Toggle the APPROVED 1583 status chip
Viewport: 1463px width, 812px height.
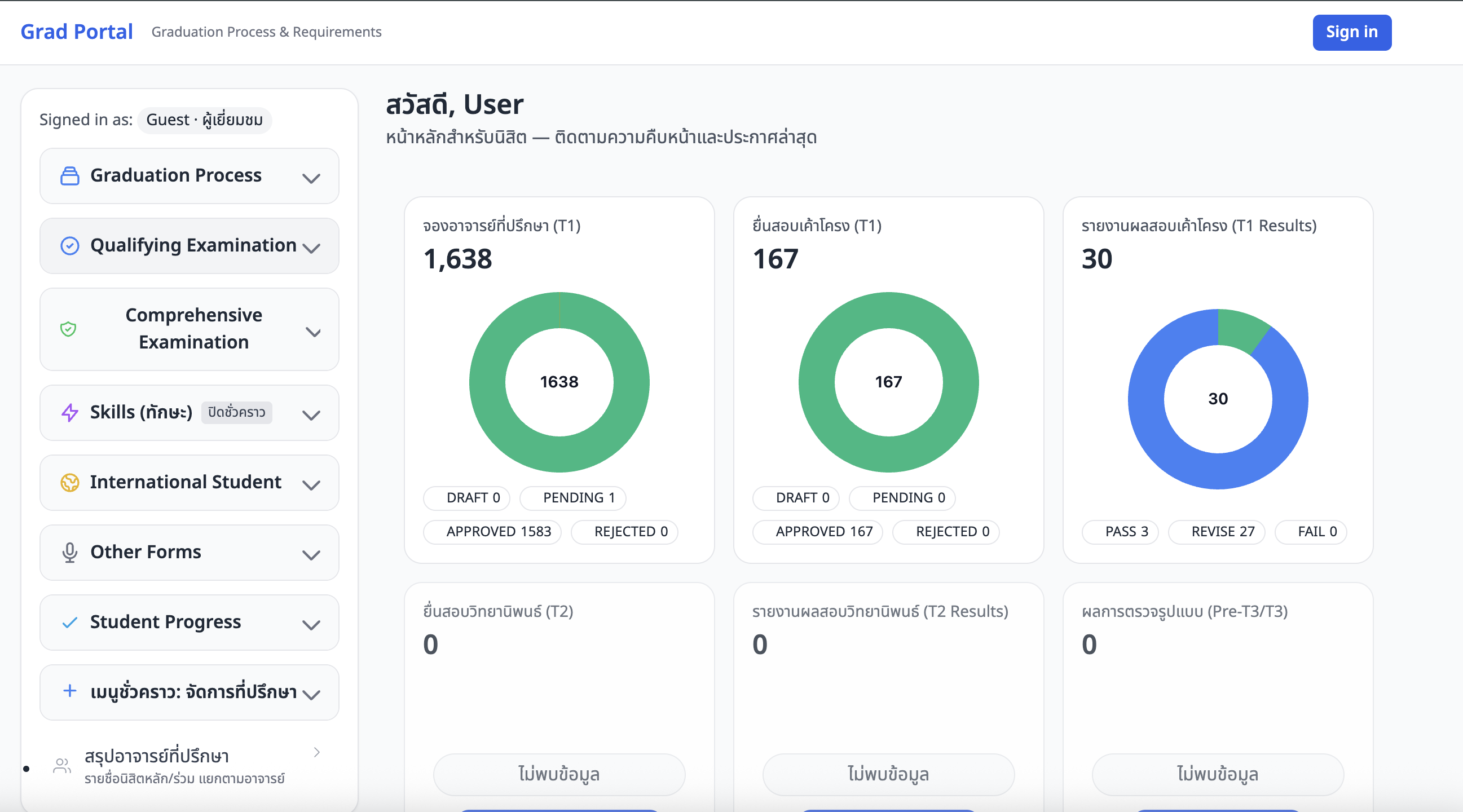pos(492,532)
